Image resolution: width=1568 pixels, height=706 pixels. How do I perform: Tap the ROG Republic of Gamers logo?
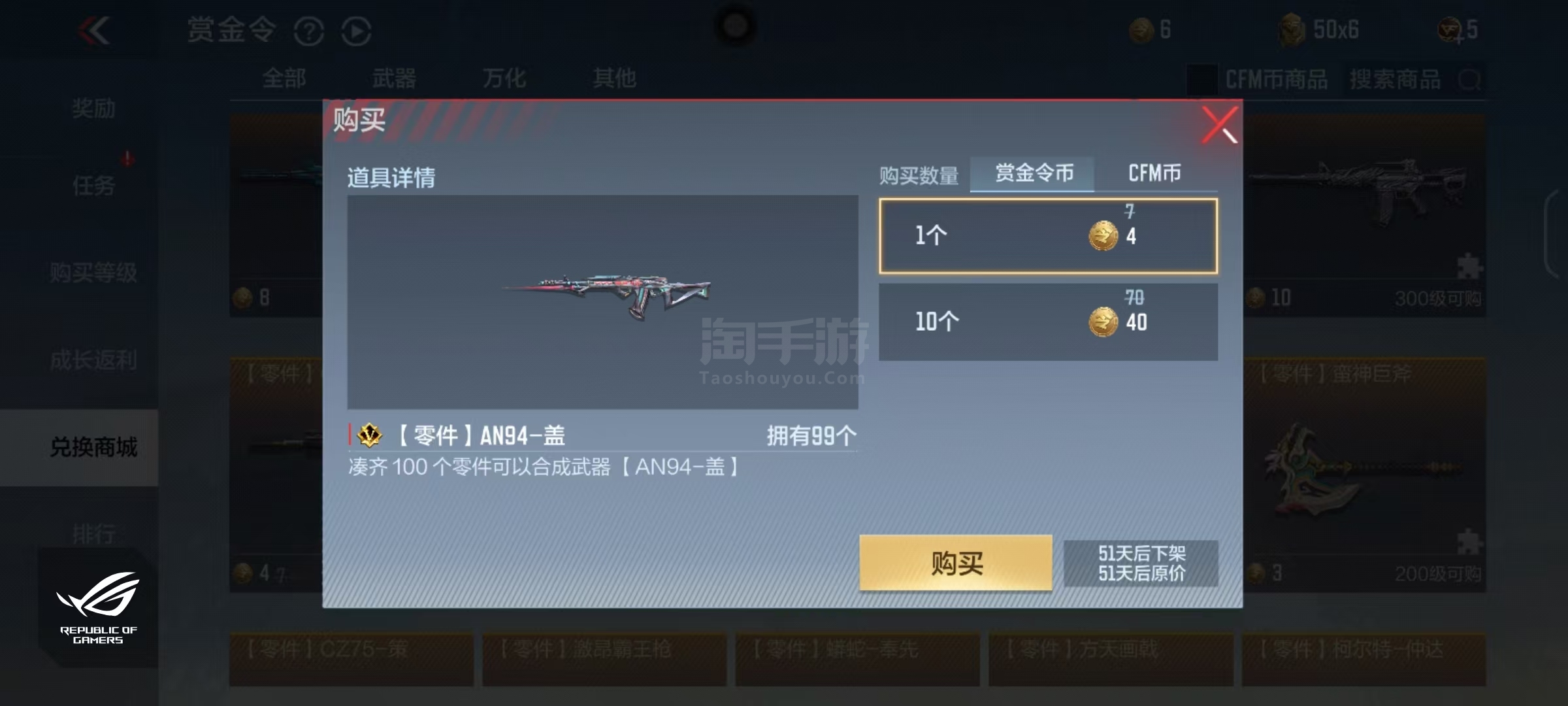point(97,607)
